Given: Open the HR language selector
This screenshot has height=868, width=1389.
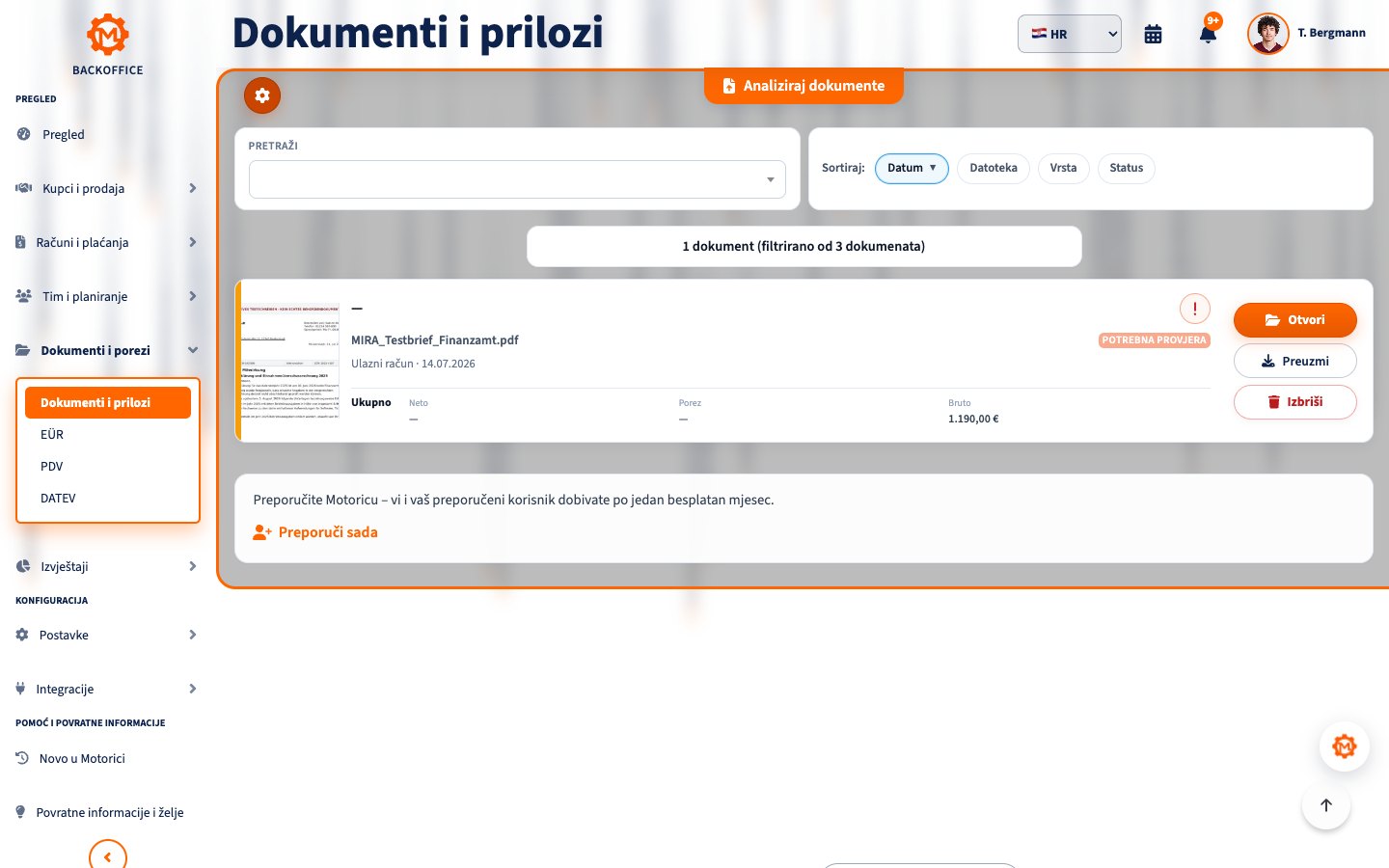Looking at the screenshot, I should pyautogui.click(x=1069, y=34).
